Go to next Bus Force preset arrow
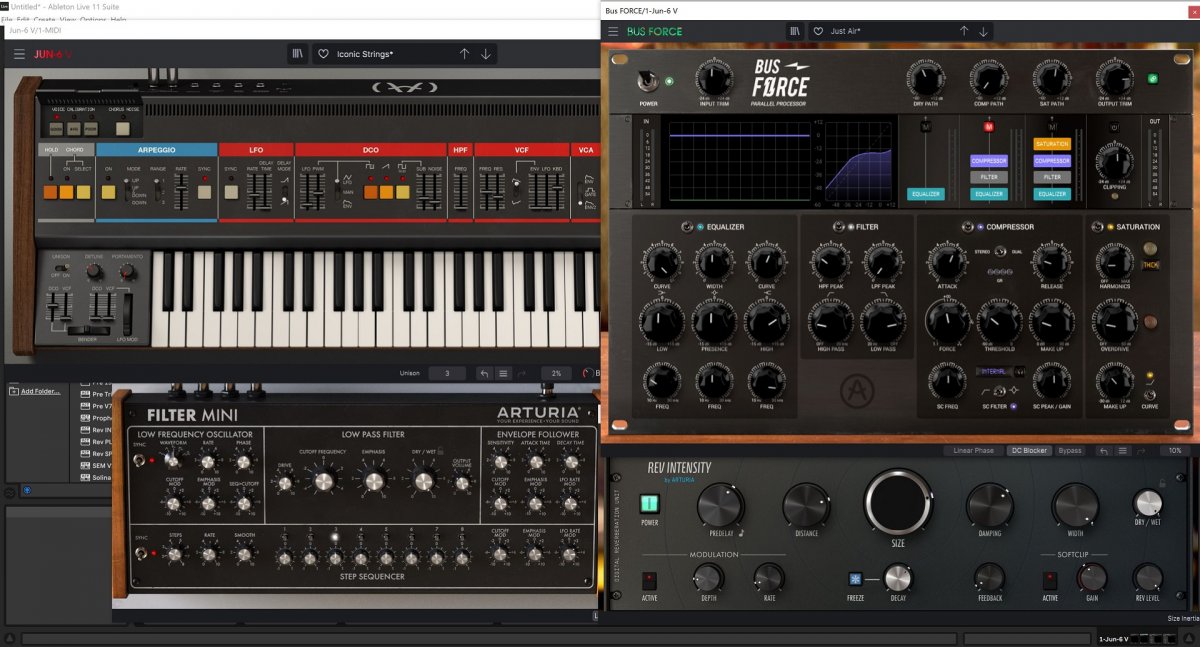This screenshot has height=647, width=1200. [x=983, y=31]
